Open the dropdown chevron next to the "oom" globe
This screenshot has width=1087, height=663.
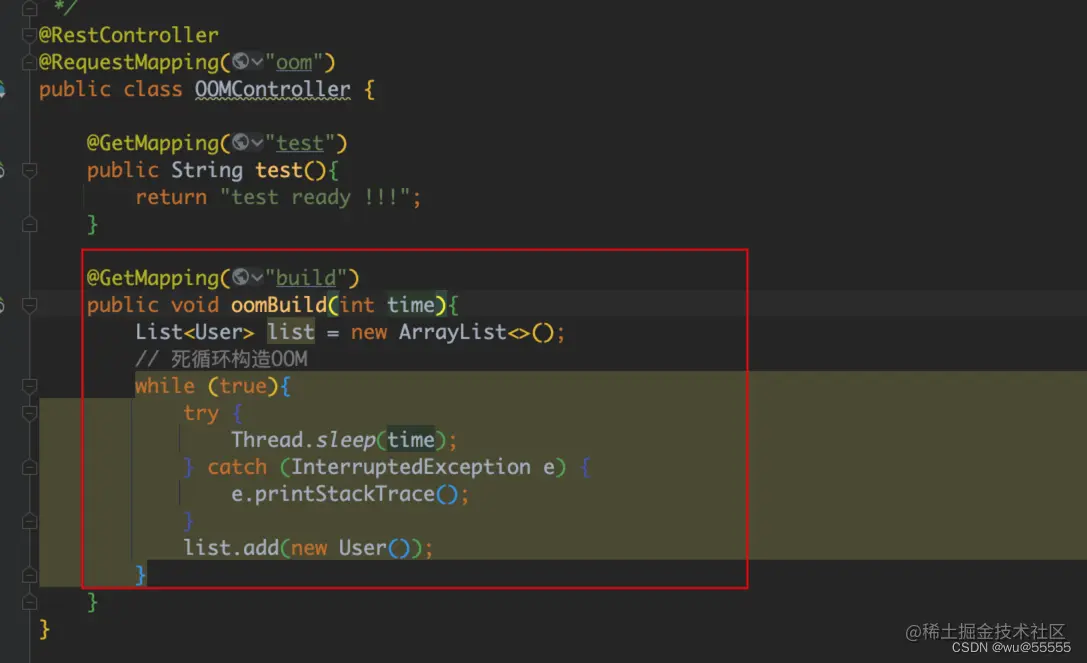pyautogui.click(x=257, y=62)
